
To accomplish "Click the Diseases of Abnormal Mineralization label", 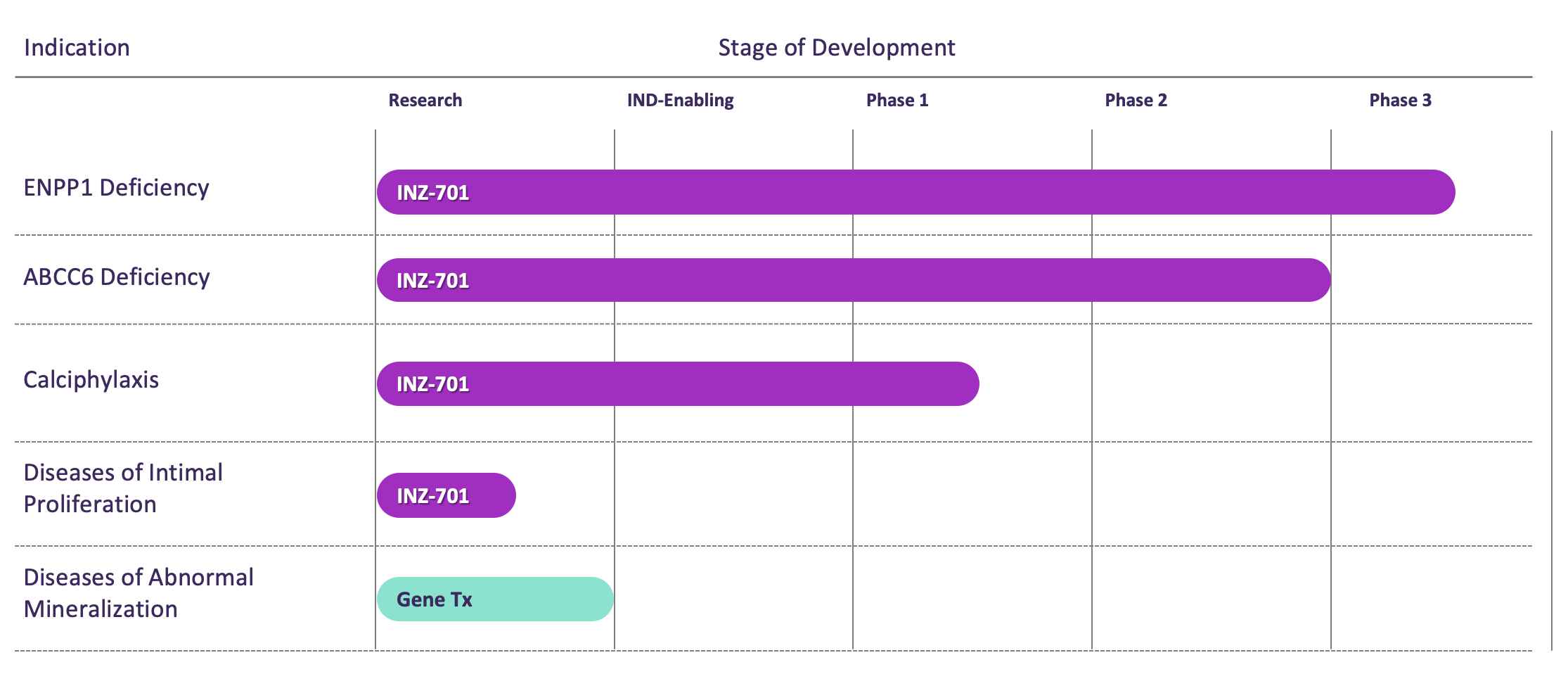I will 139,593.
